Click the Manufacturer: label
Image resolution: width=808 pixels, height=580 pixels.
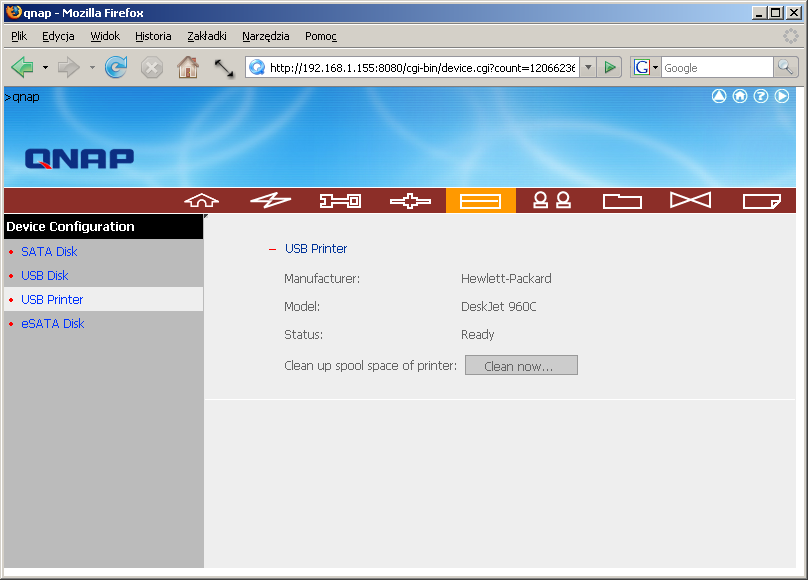coord(322,279)
